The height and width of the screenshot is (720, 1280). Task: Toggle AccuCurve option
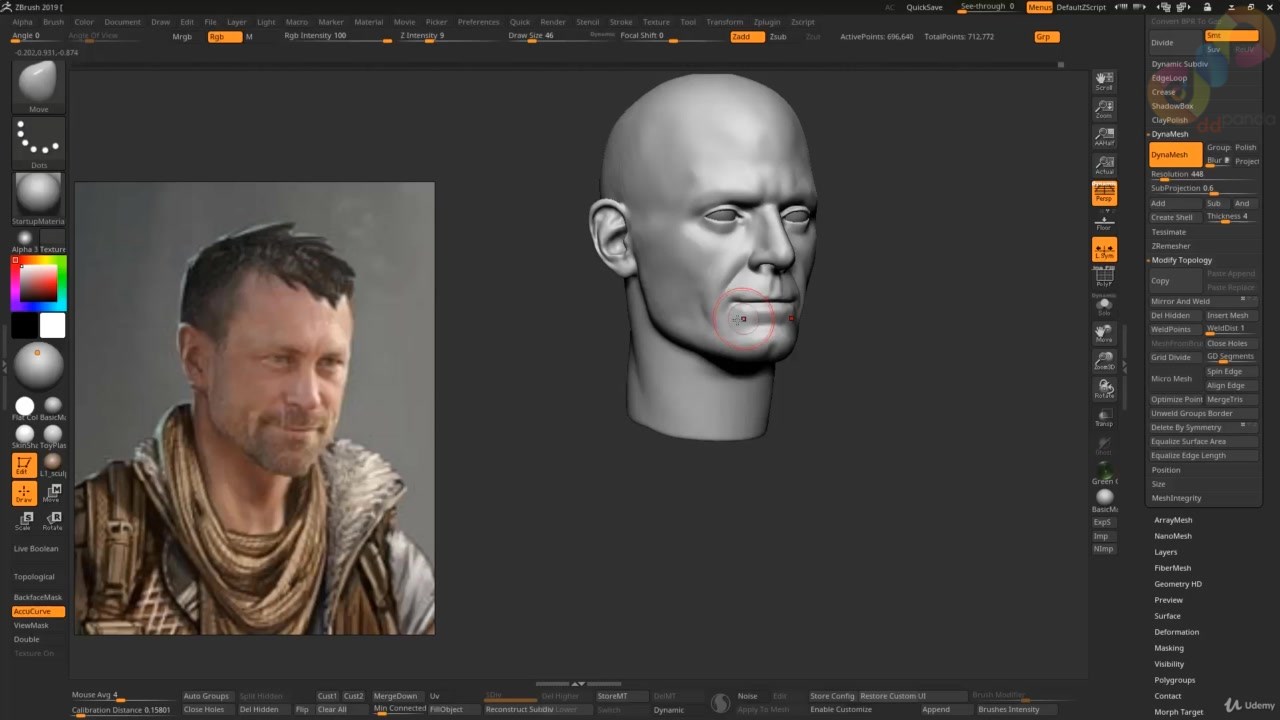pos(38,611)
